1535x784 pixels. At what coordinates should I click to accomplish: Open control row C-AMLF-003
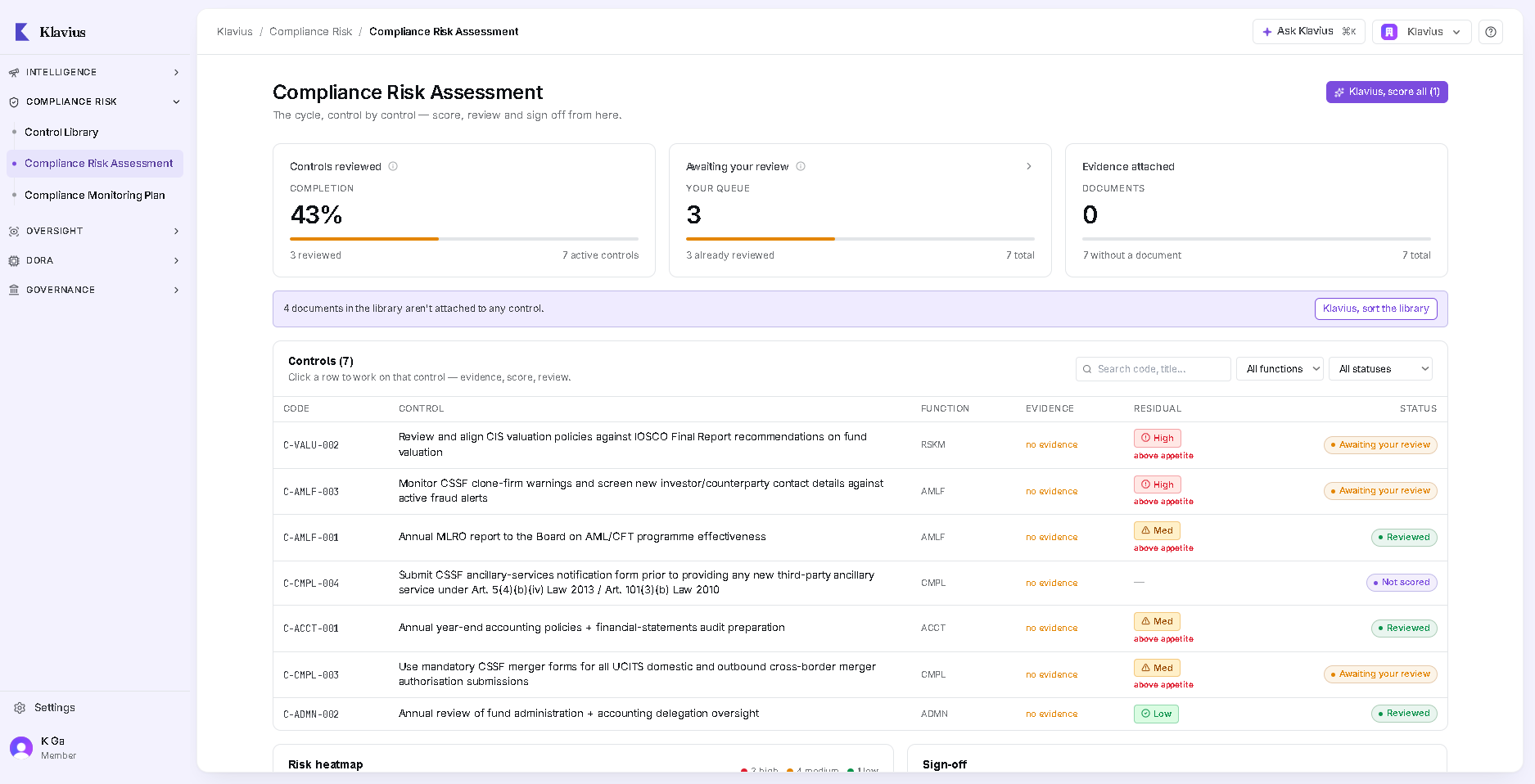tap(860, 492)
